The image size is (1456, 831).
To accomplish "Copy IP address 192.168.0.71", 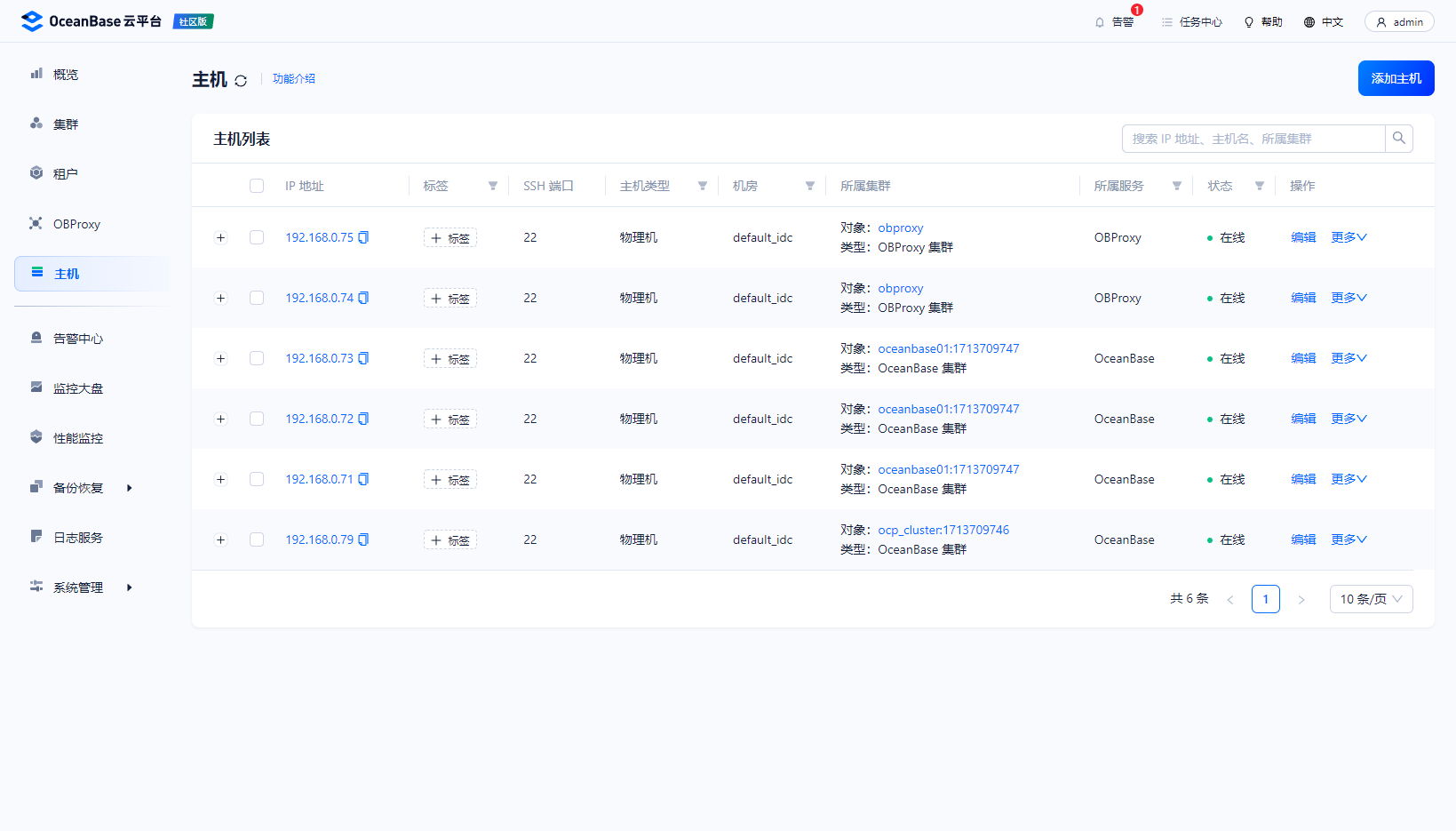I will 363,479.
